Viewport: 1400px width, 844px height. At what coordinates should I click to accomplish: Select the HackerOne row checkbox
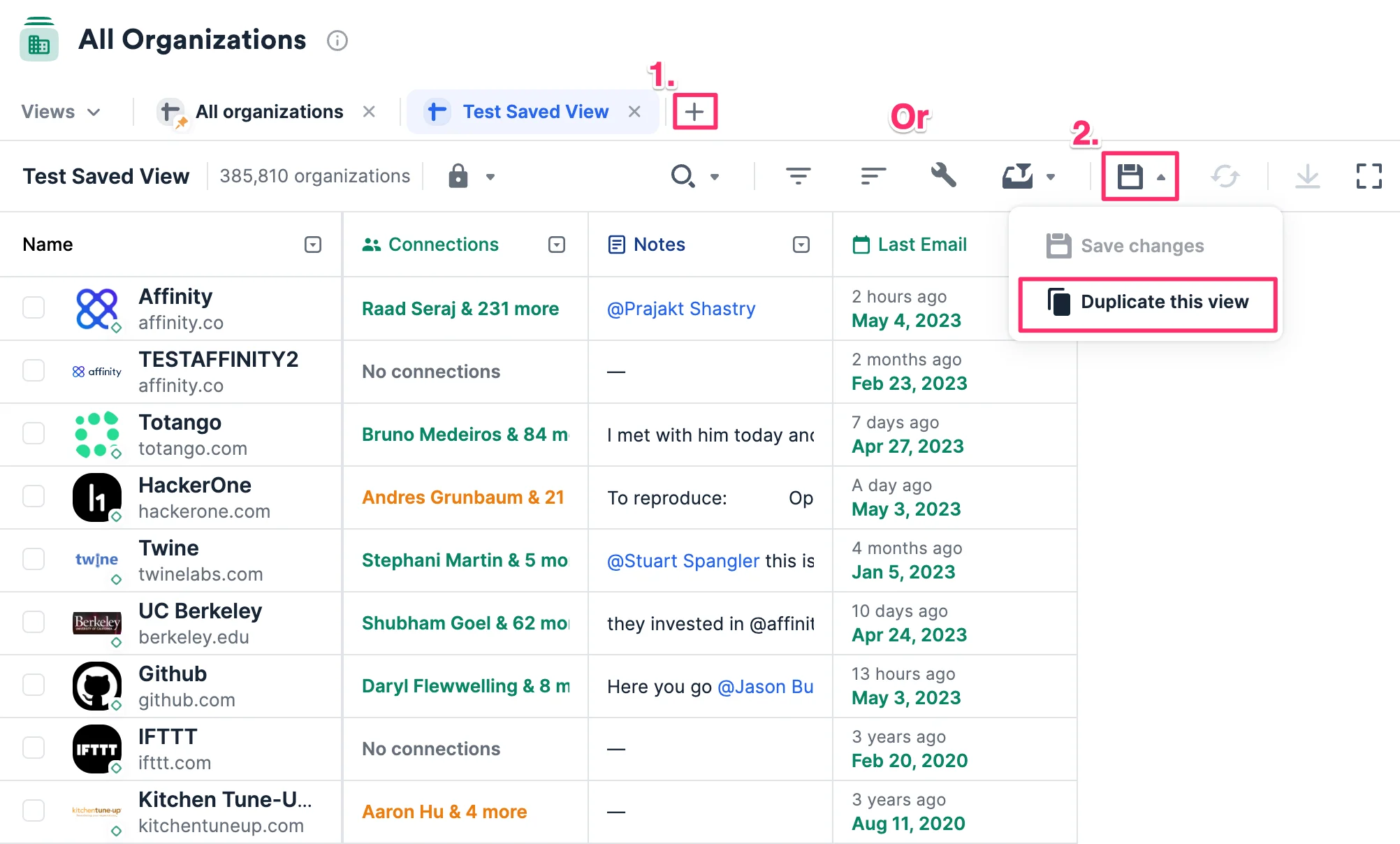(34, 496)
